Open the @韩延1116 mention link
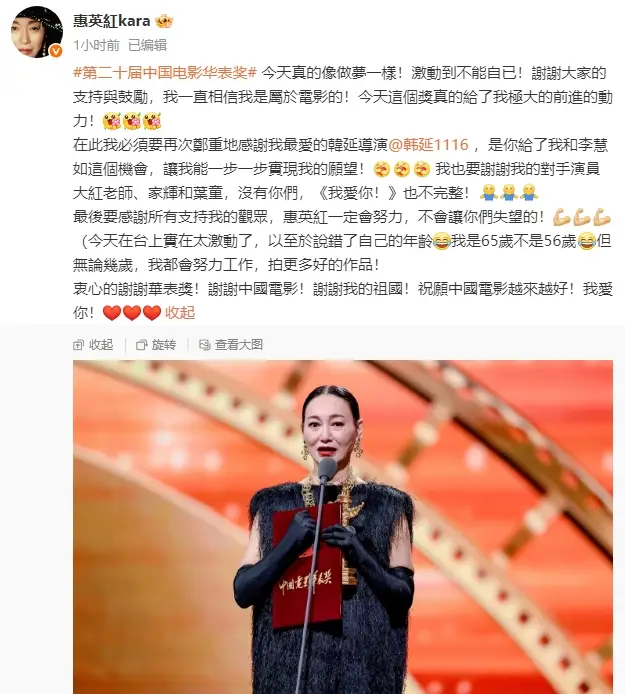Viewport: 625px width, 694px height. (x=428, y=145)
